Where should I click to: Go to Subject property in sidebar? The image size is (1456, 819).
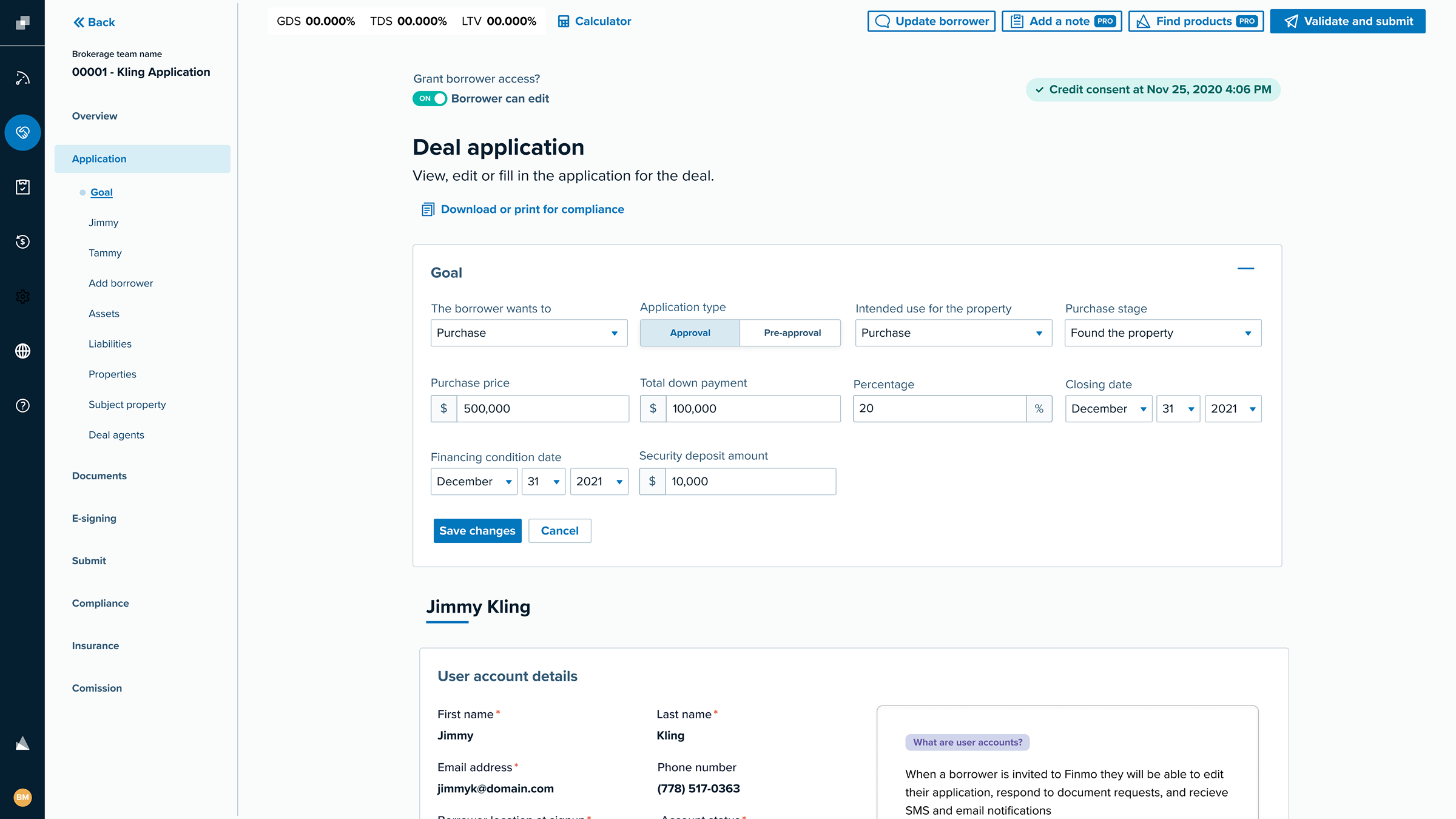(x=127, y=405)
